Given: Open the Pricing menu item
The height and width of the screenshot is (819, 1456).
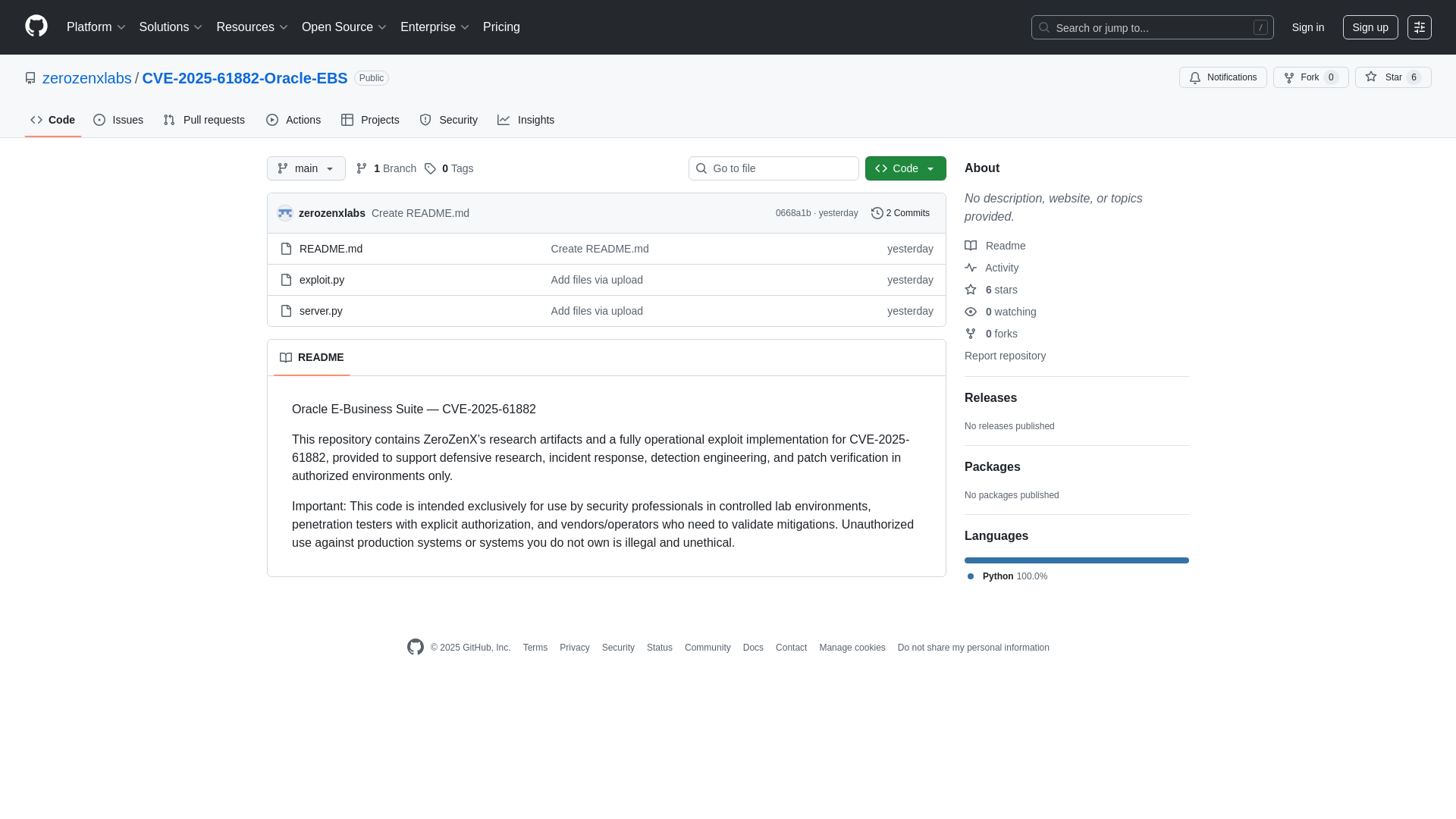Looking at the screenshot, I should 501,27.
